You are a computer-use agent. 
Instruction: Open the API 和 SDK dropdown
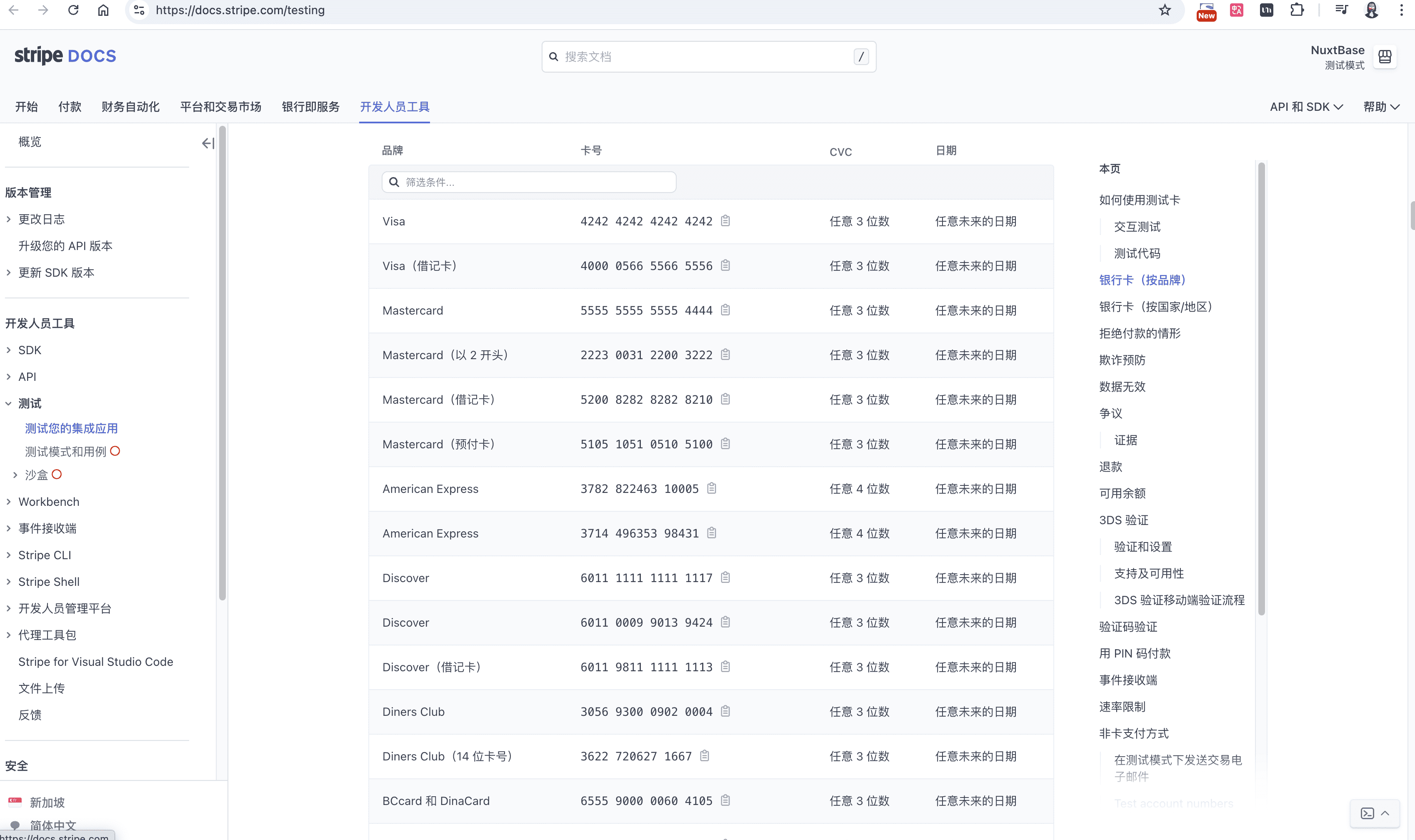point(1306,107)
